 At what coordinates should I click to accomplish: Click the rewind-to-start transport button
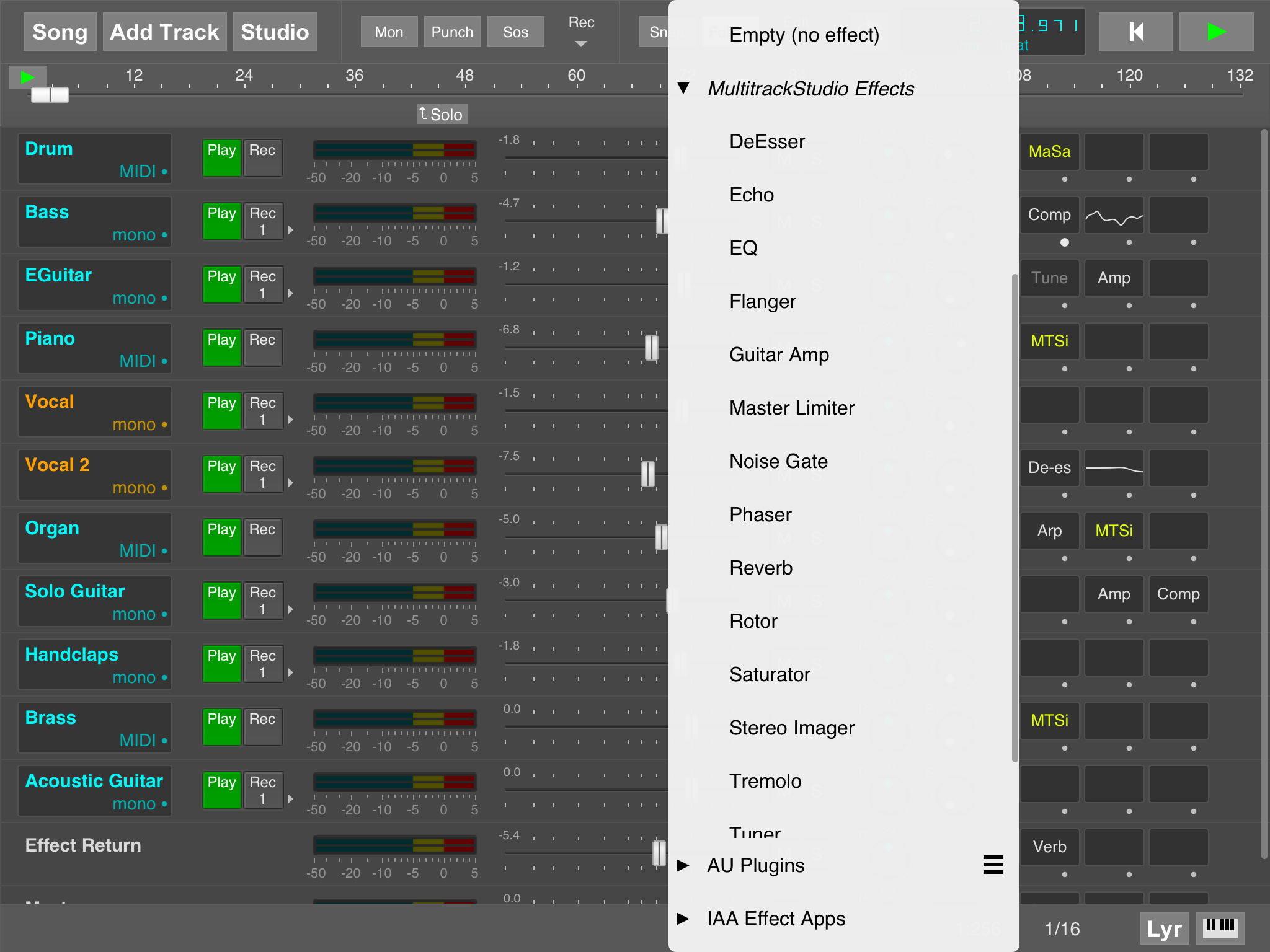coord(1135,32)
